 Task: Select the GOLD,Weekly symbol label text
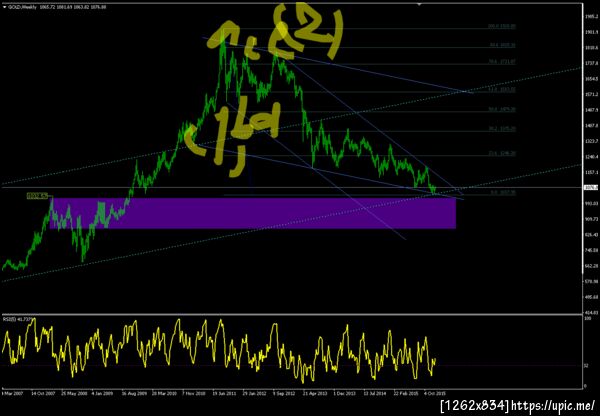click(24, 7)
